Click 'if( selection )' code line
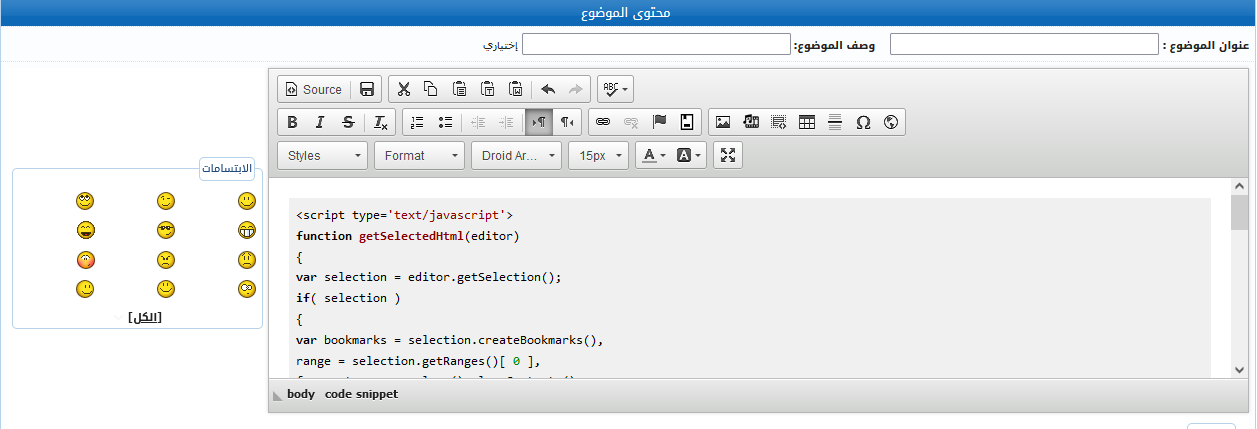The height and width of the screenshot is (429, 1257). click(348, 298)
